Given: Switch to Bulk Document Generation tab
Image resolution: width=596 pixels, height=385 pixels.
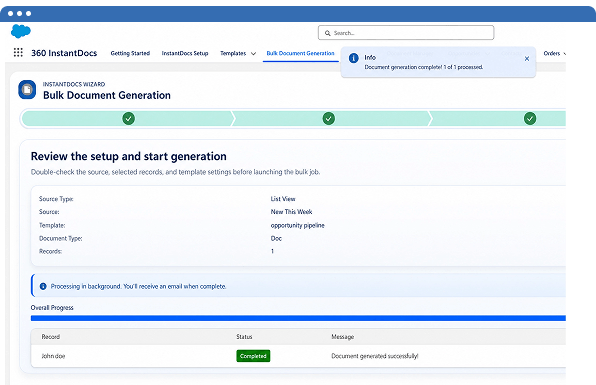Looking at the screenshot, I should pos(300,53).
